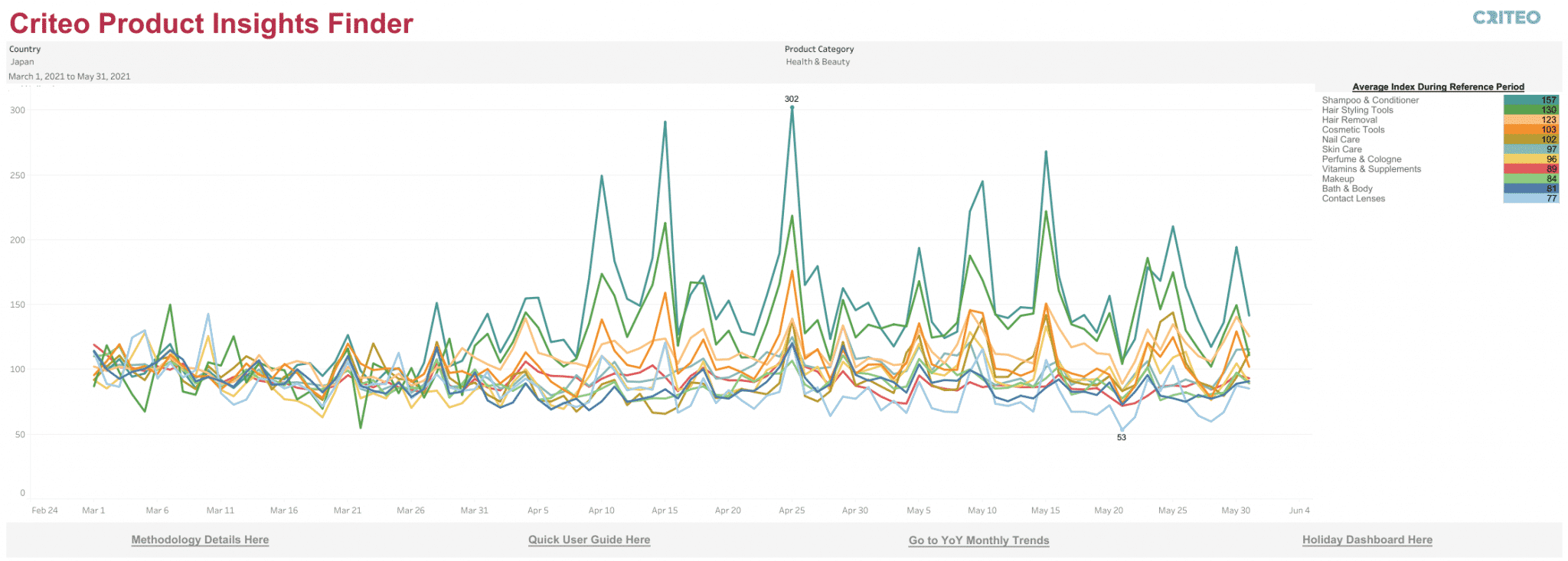This screenshot has height=561, width=1568.
Task: Open the Holiday Dashboard Here link
Action: (1367, 540)
